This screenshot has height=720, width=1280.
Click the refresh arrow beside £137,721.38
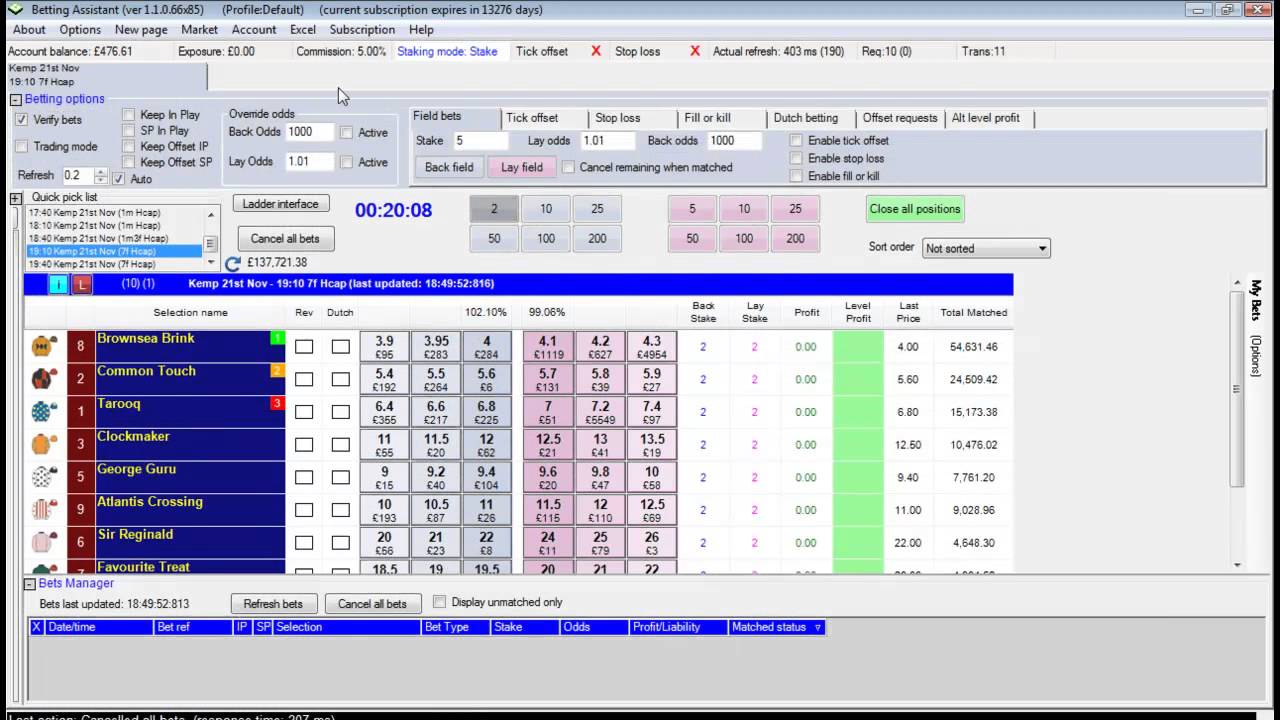point(233,263)
